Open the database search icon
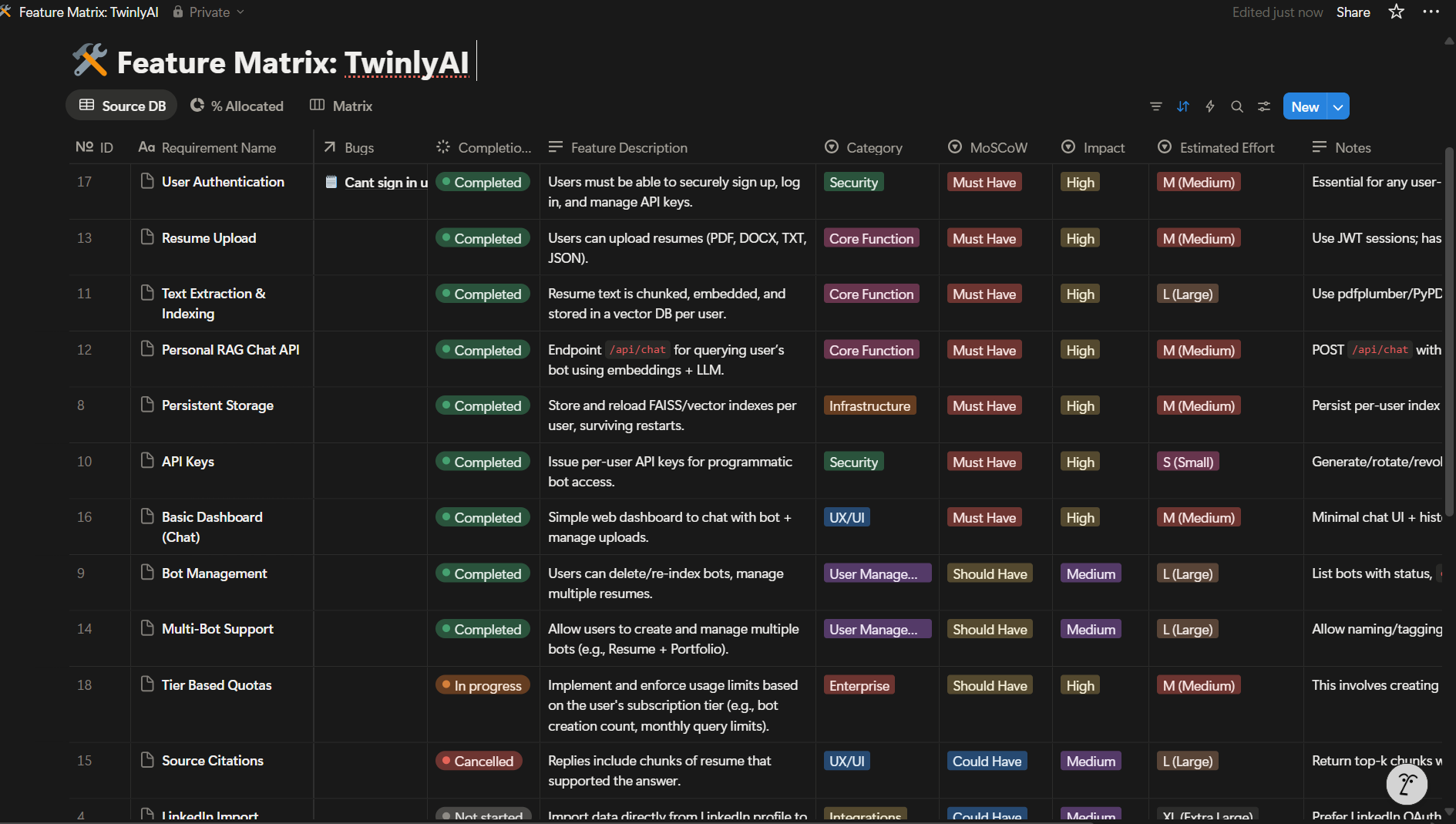The width and height of the screenshot is (1456, 824). [x=1237, y=106]
